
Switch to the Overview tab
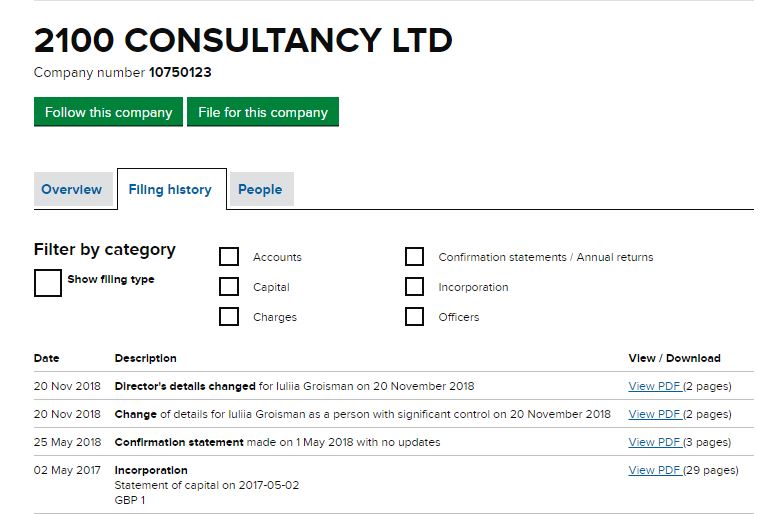(71, 190)
